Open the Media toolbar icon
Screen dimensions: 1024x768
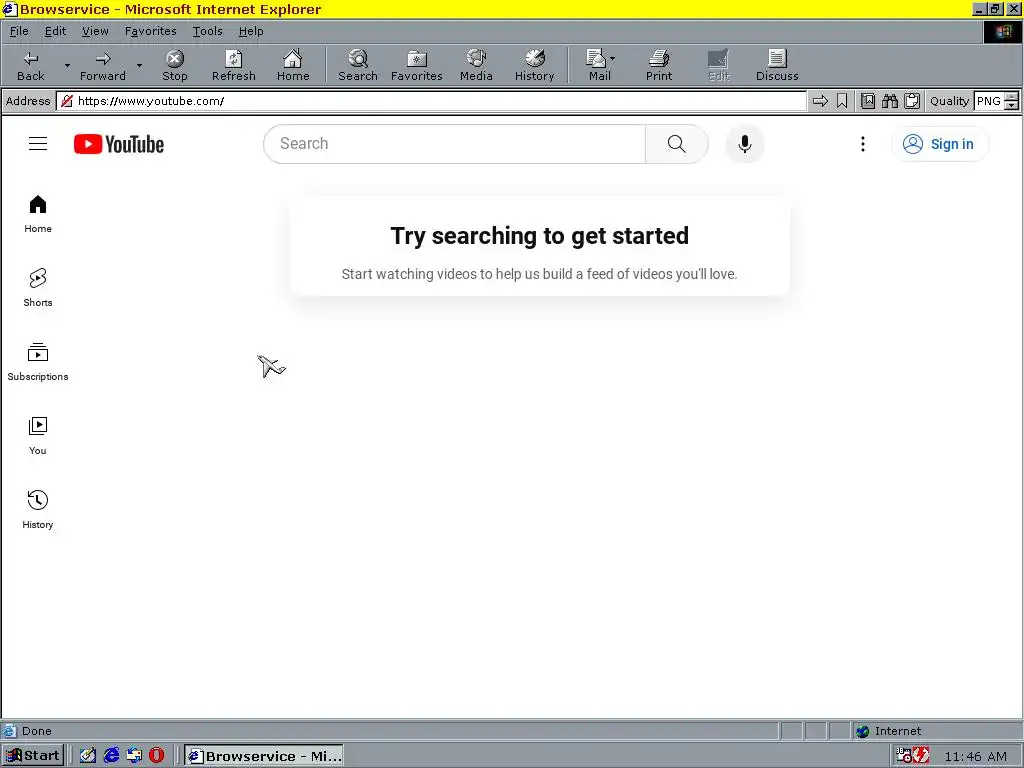coord(476,65)
